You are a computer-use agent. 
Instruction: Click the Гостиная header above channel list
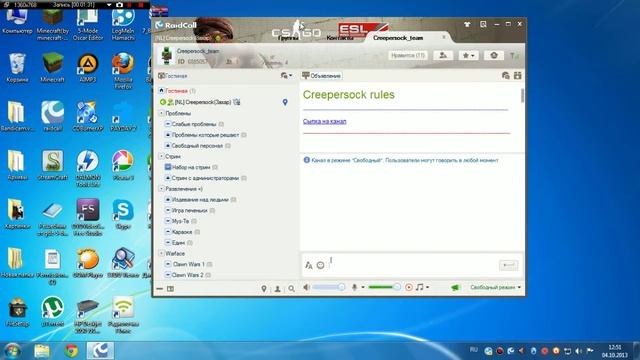pos(176,76)
